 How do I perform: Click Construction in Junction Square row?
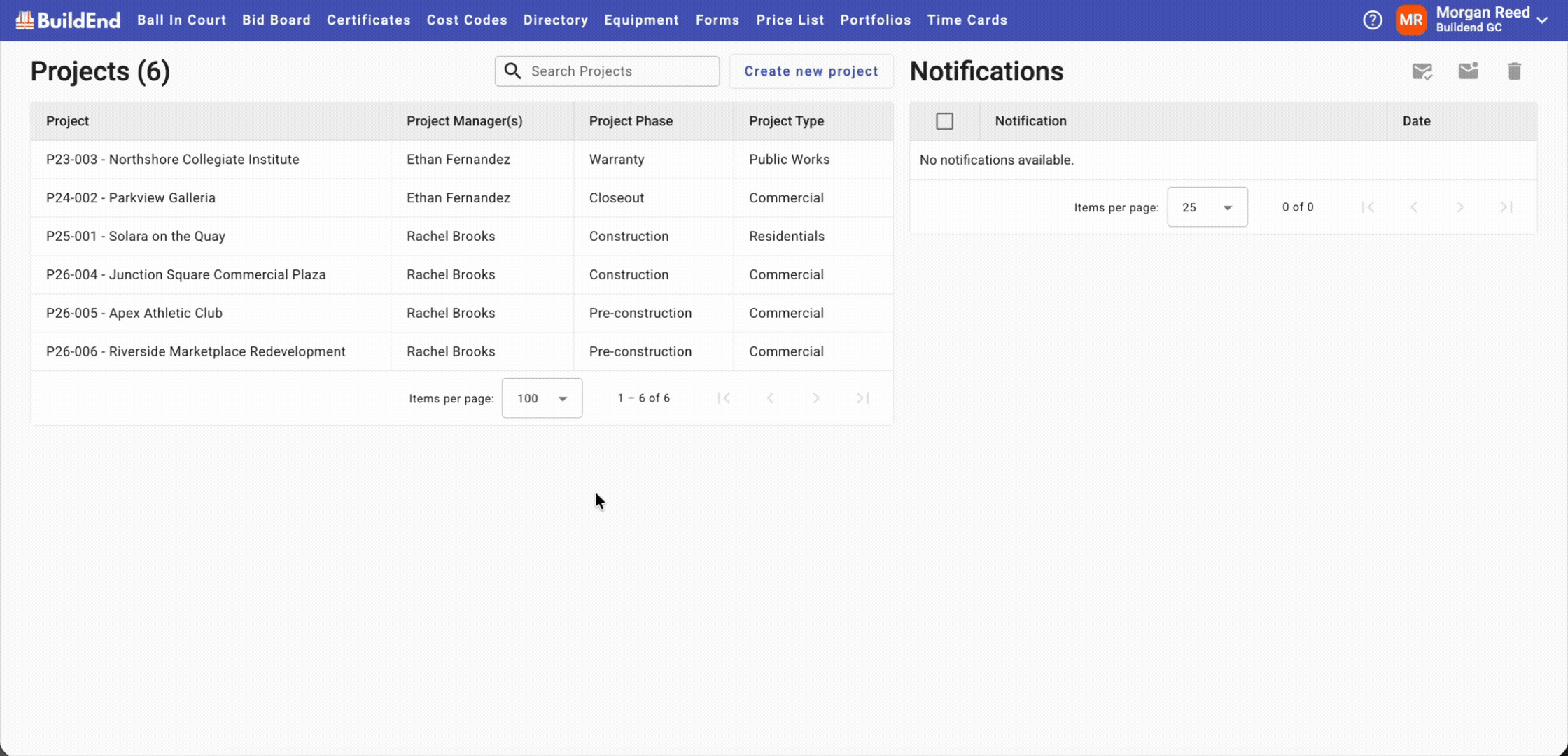[629, 275]
